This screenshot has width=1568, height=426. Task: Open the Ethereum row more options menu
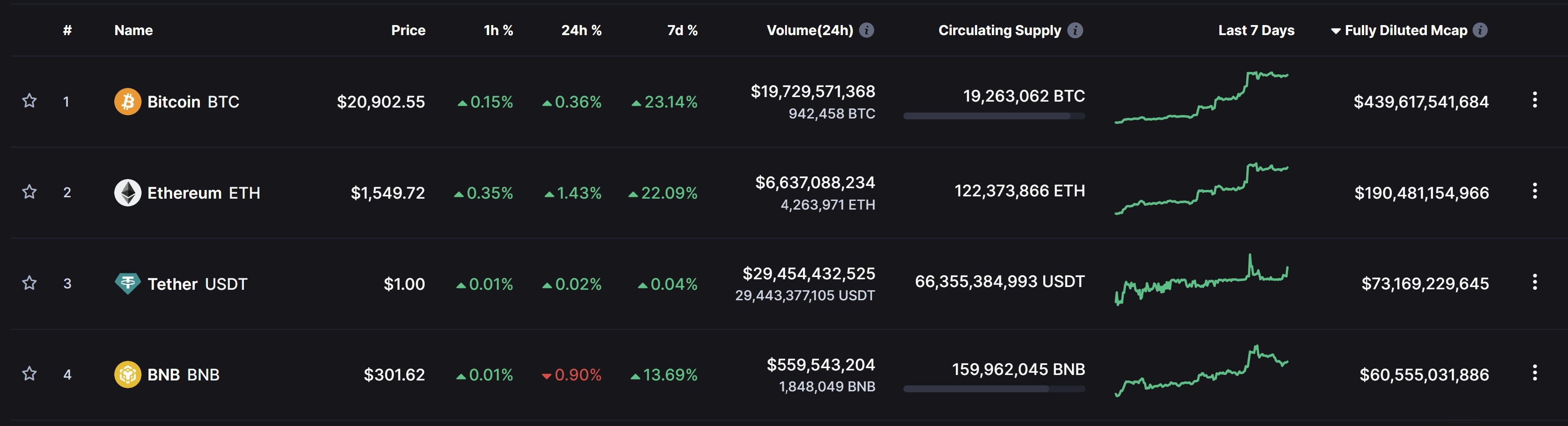pos(1534,191)
